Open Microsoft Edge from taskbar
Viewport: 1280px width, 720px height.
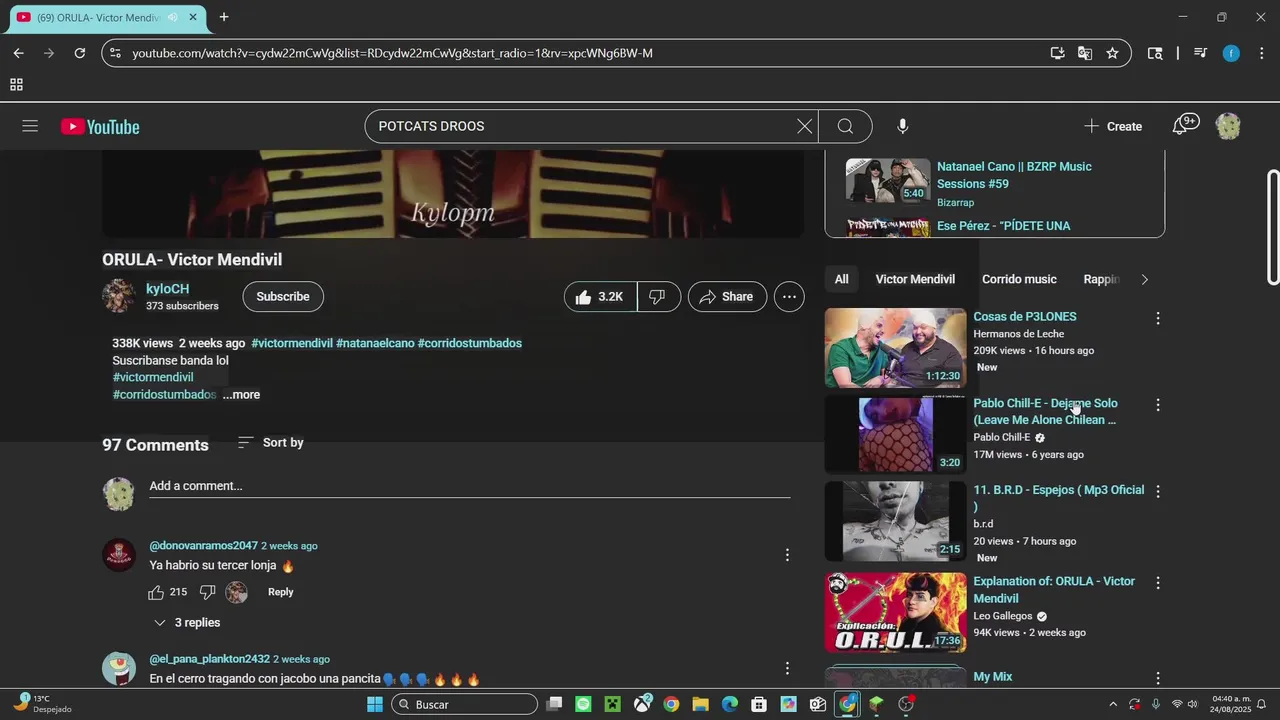point(730,704)
